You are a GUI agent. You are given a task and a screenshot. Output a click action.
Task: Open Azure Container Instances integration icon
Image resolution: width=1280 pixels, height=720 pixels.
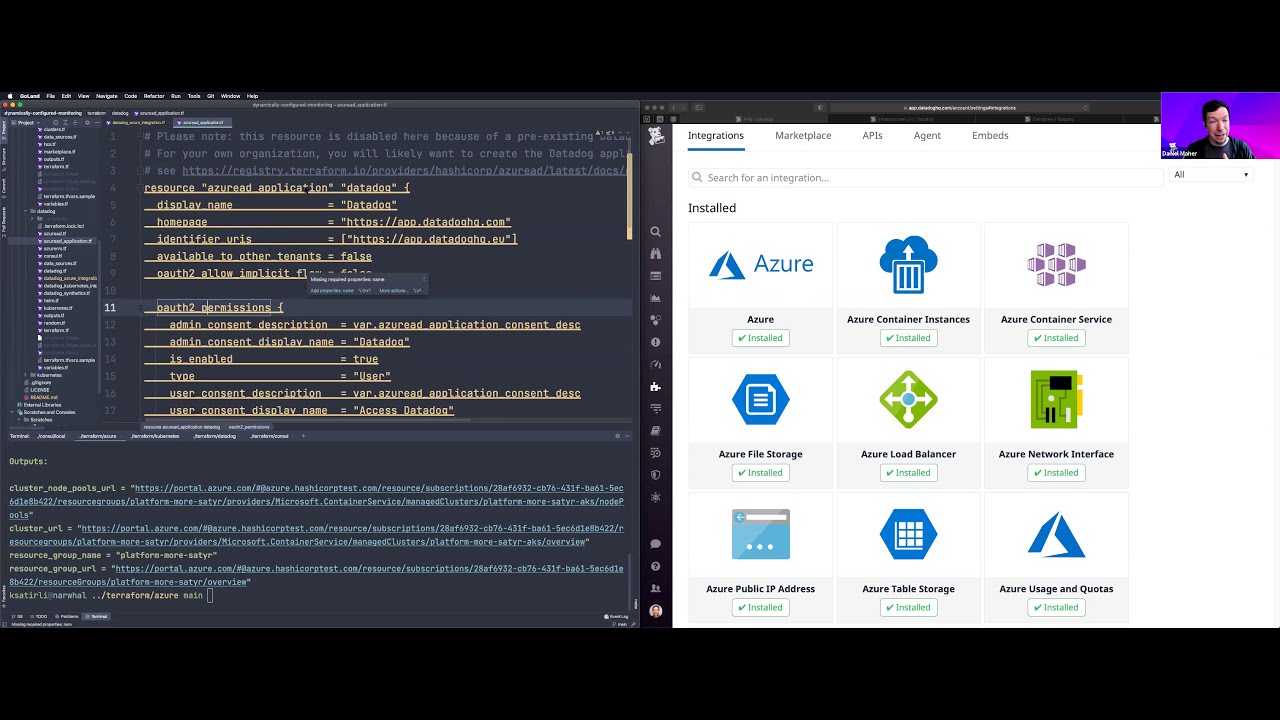pos(908,264)
